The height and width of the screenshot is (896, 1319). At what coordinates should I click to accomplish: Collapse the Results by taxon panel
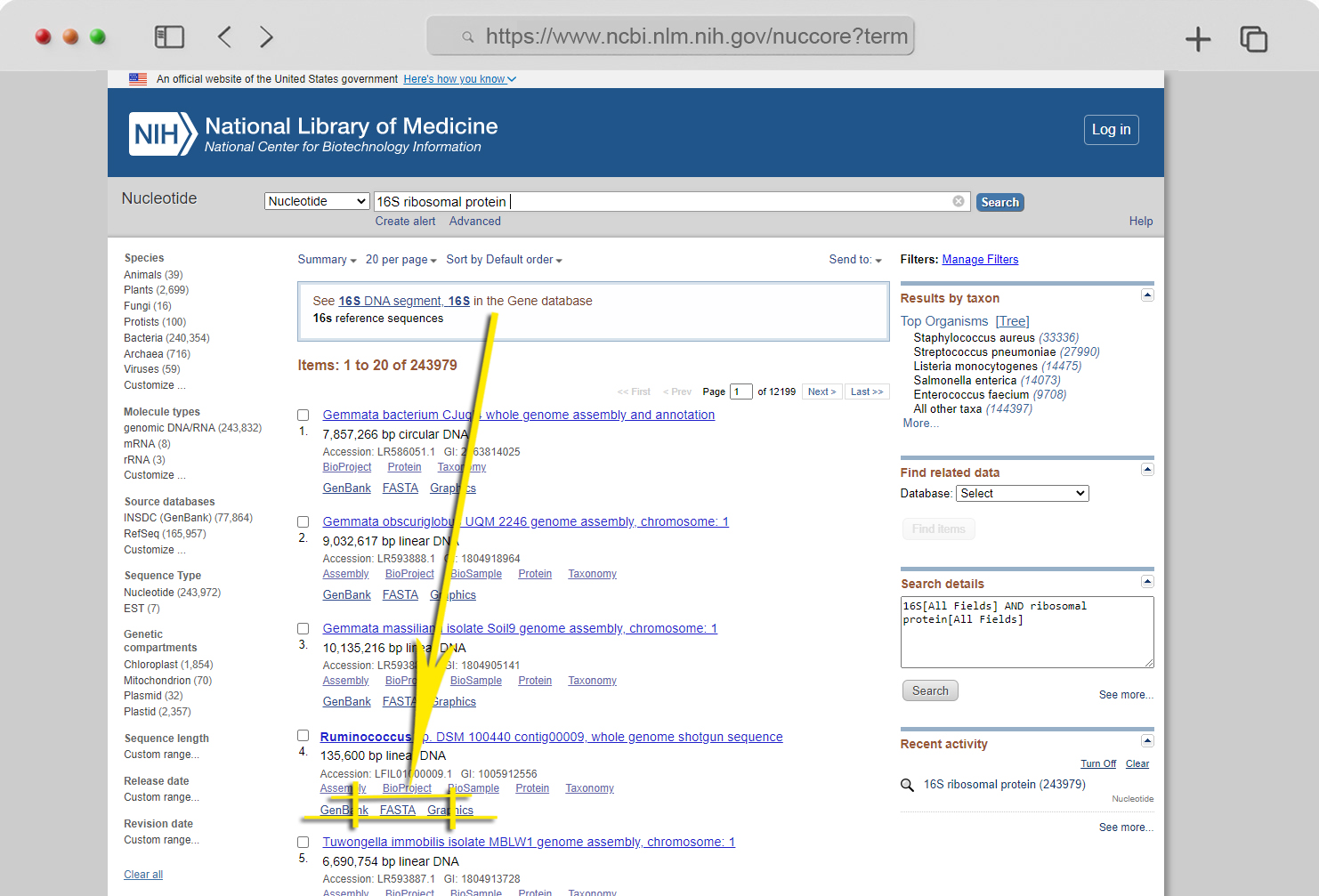click(x=1147, y=295)
